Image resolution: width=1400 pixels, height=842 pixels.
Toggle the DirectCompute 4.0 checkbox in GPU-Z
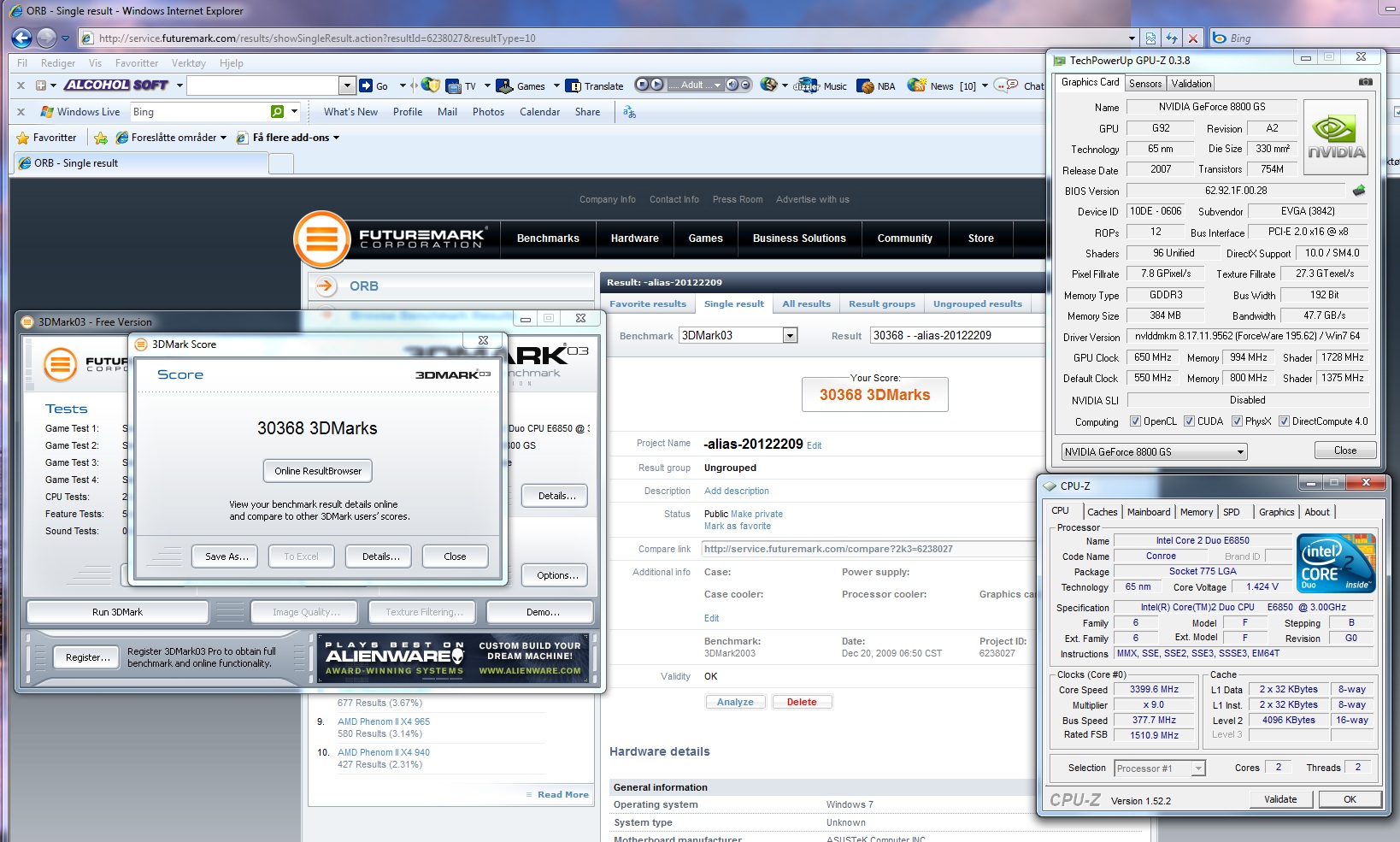coord(1284,421)
